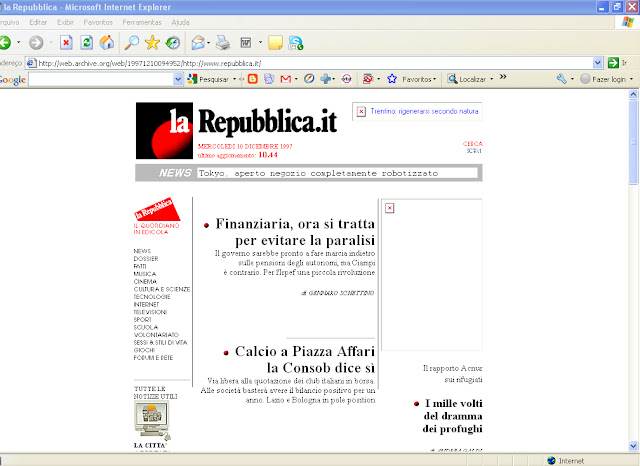This screenshot has height=466, width=640.
Task: Click the address bar URL field
Action: (x=313, y=63)
